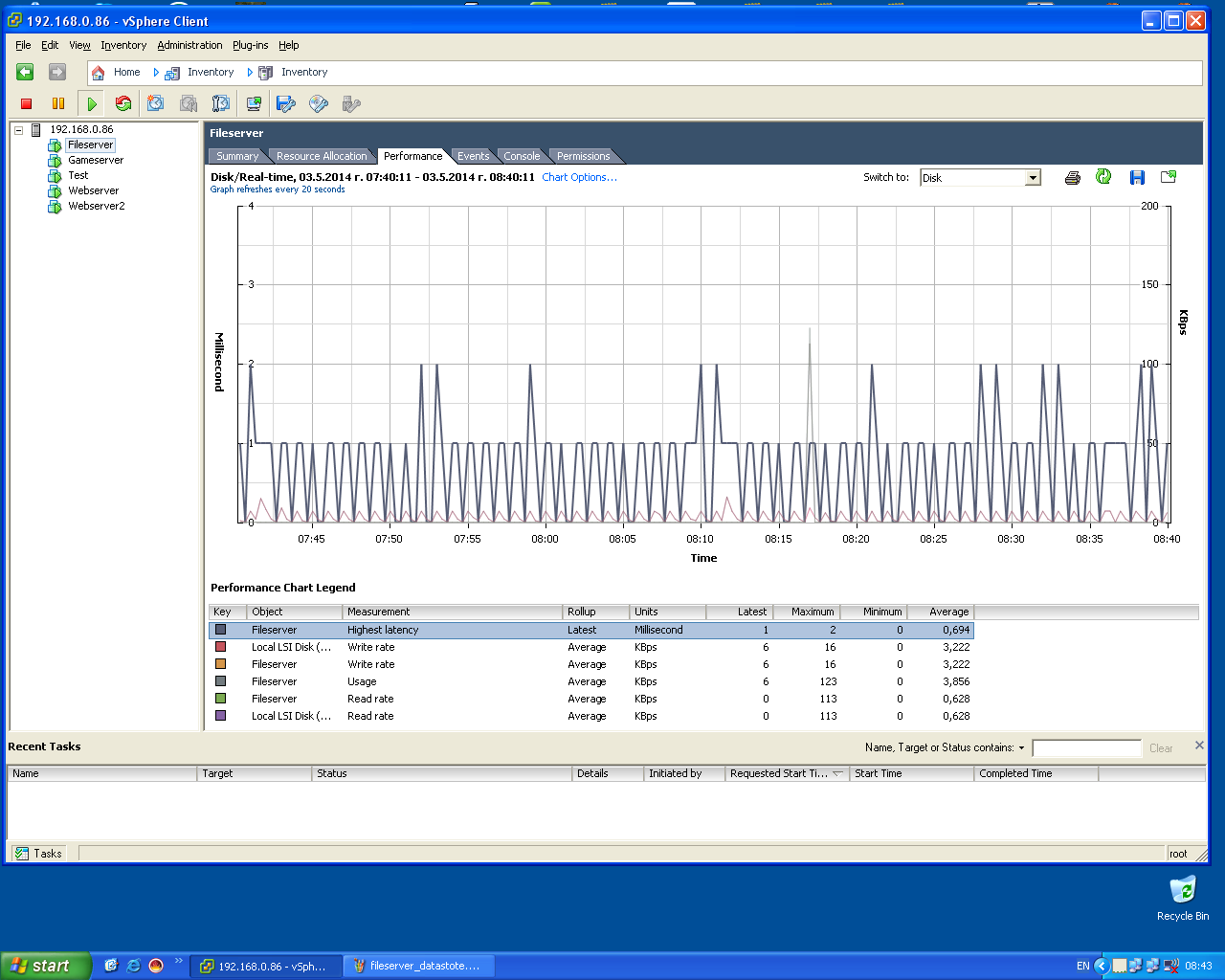The width and height of the screenshot is (1225, 980).
Task: Close the Recent Tasks panel
Action: [1199, 746]
